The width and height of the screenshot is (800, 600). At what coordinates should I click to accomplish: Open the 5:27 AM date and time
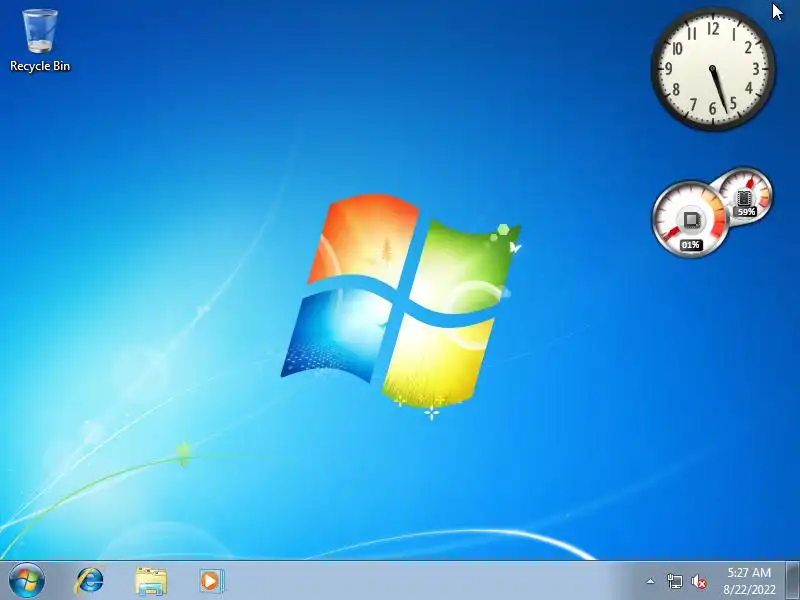pos(749,581)
